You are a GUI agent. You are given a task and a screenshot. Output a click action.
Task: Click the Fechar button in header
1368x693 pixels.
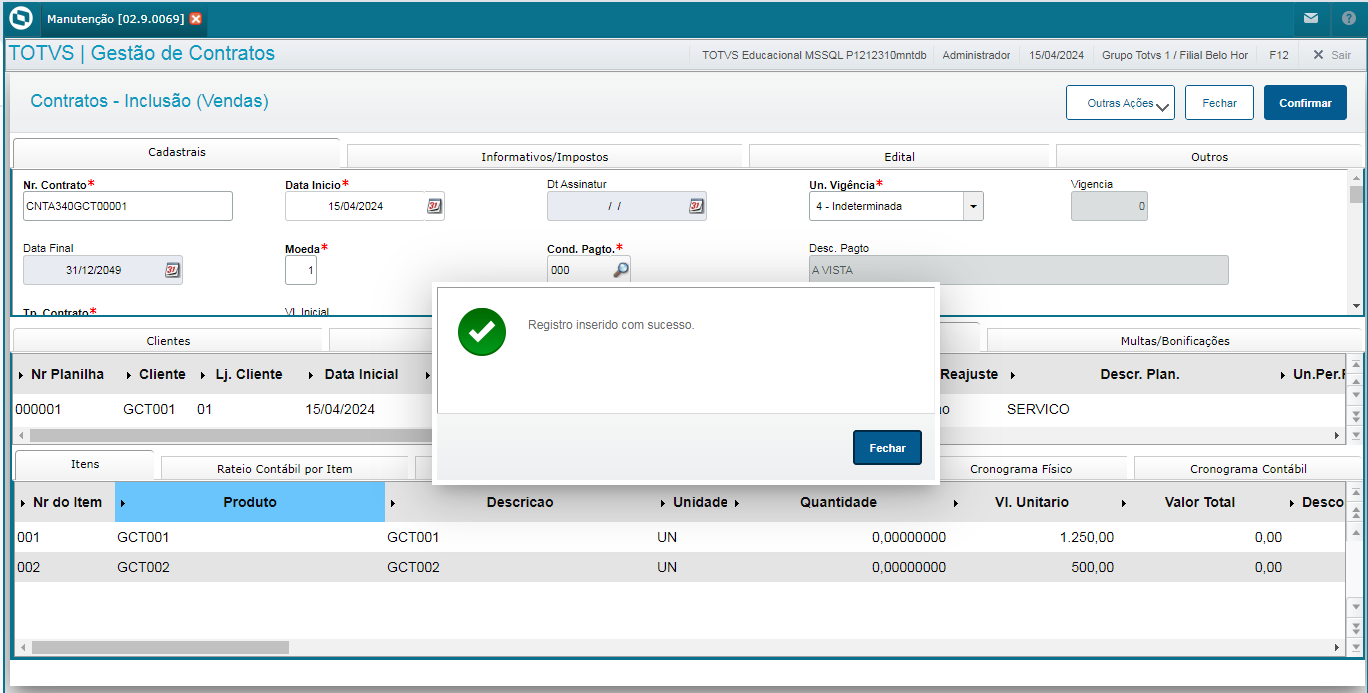coord(1219,103)
